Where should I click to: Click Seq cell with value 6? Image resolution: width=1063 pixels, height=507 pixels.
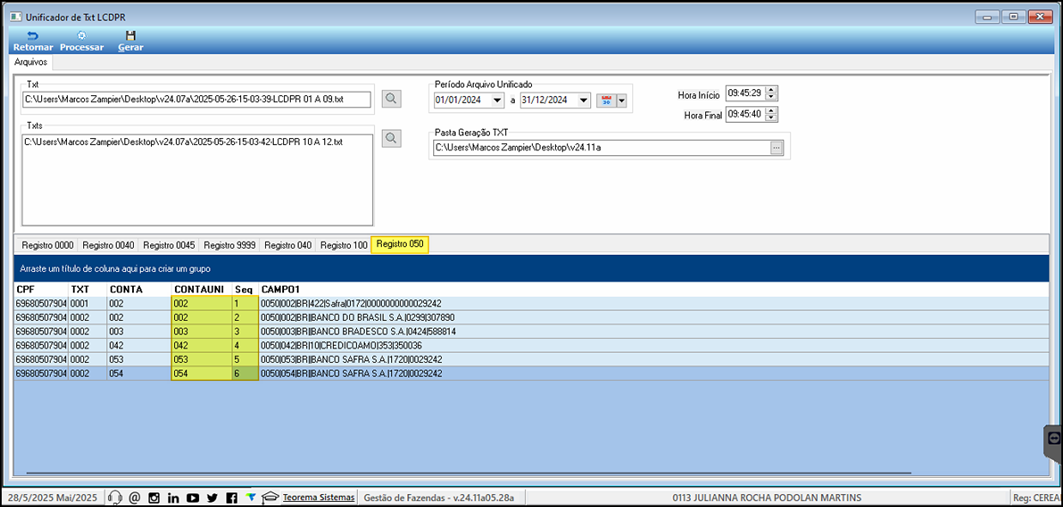[245, 373]
